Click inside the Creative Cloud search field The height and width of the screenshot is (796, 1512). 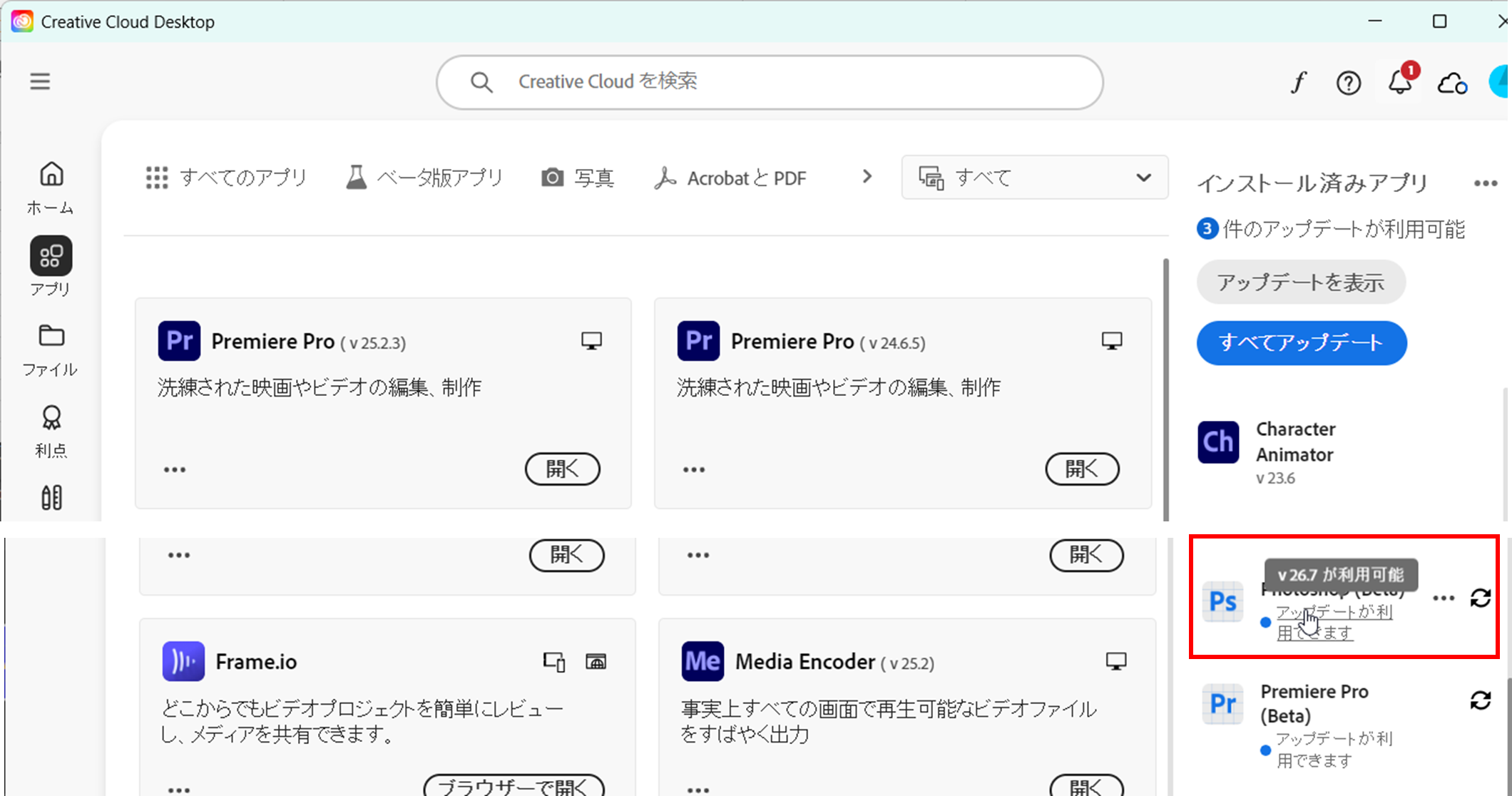(x=769, y=81)
